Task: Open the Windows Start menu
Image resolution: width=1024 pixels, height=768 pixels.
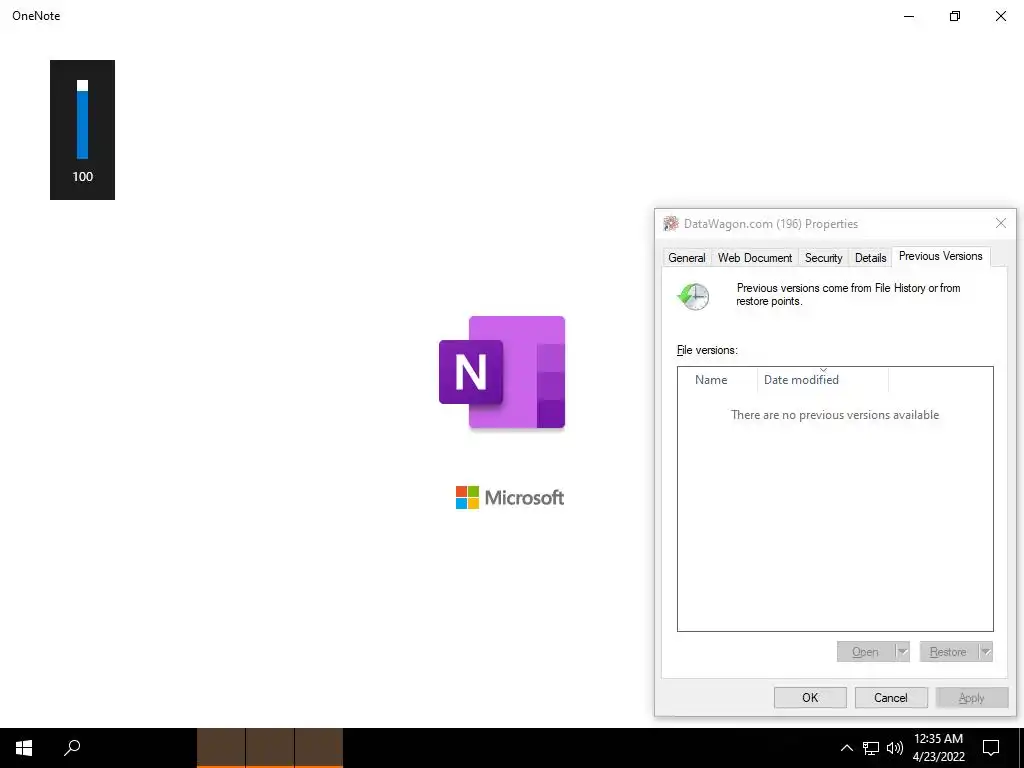Action: click(x=24, y=748)
